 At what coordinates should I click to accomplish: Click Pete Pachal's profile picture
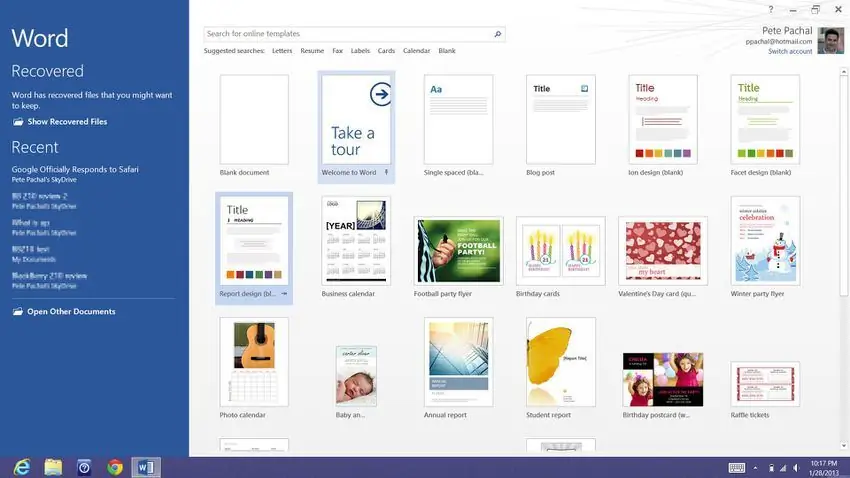tap(830, 41)
